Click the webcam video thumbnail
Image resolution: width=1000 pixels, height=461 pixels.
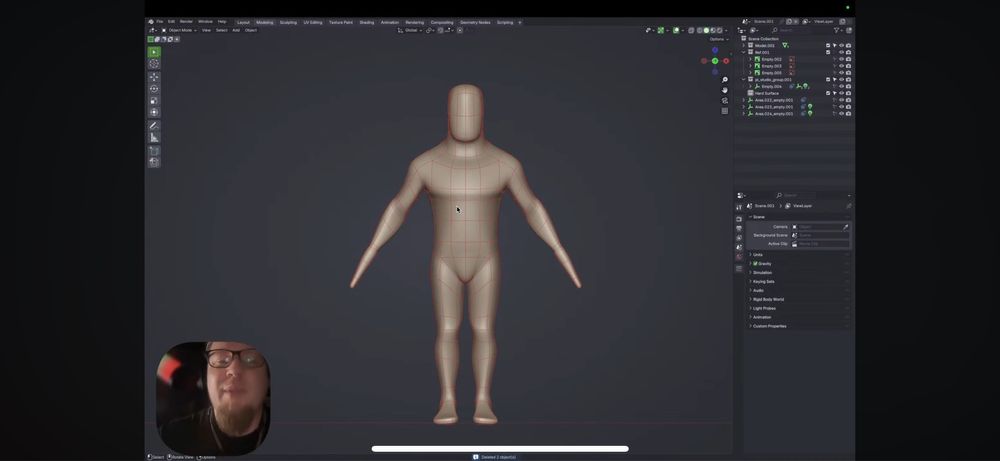pos(213,399)
